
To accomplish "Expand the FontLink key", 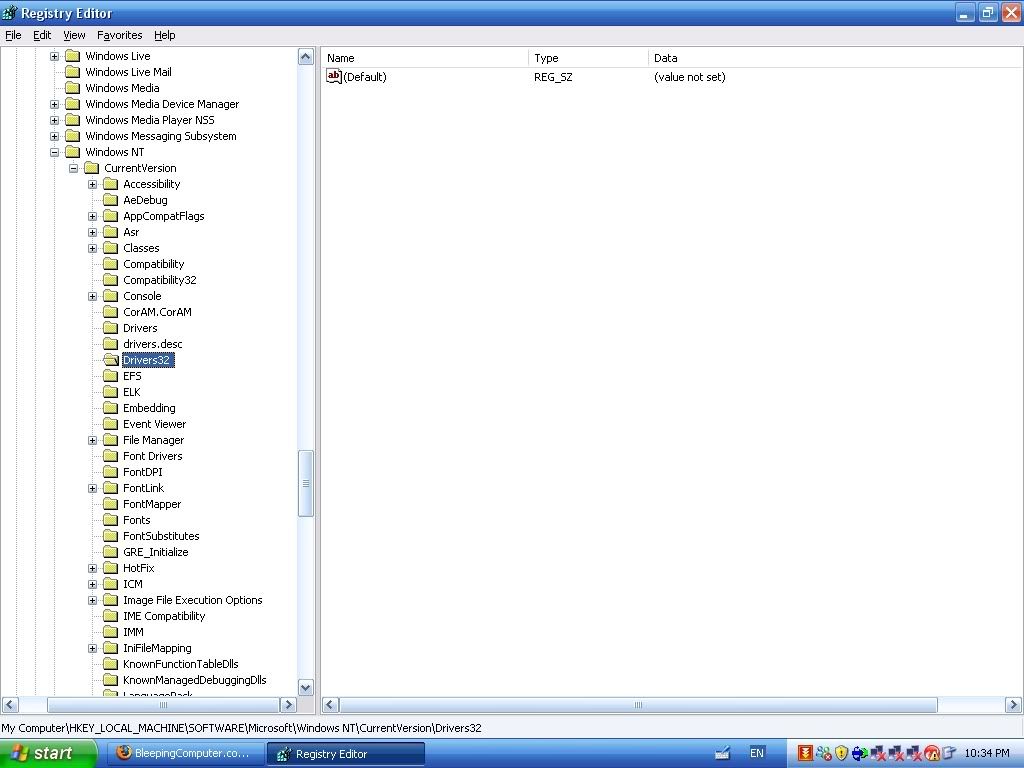I will coord(93,488).
